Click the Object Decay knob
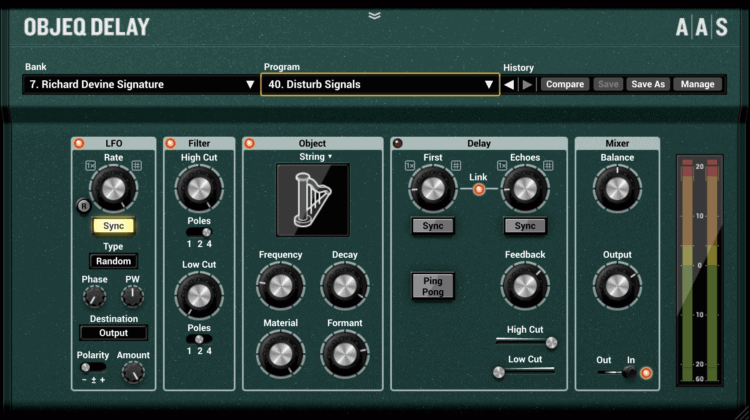This screenshot has height=420, width=750. tap(345, 286)
